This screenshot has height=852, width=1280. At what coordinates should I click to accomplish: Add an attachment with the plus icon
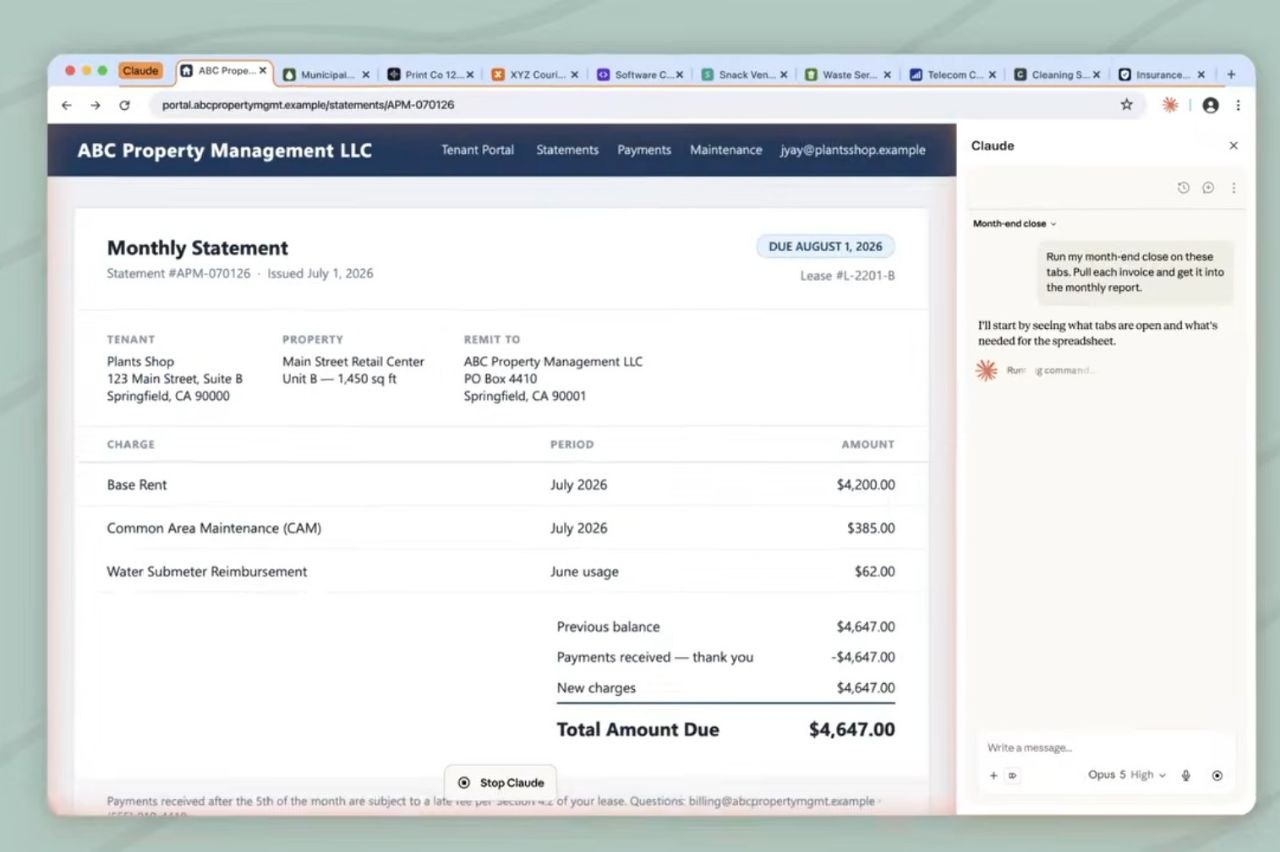point(994,775)
